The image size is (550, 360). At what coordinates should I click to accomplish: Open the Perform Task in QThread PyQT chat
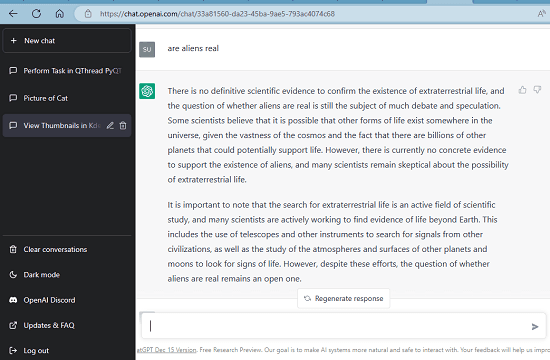pyautogui.click(x=67, y=71)
